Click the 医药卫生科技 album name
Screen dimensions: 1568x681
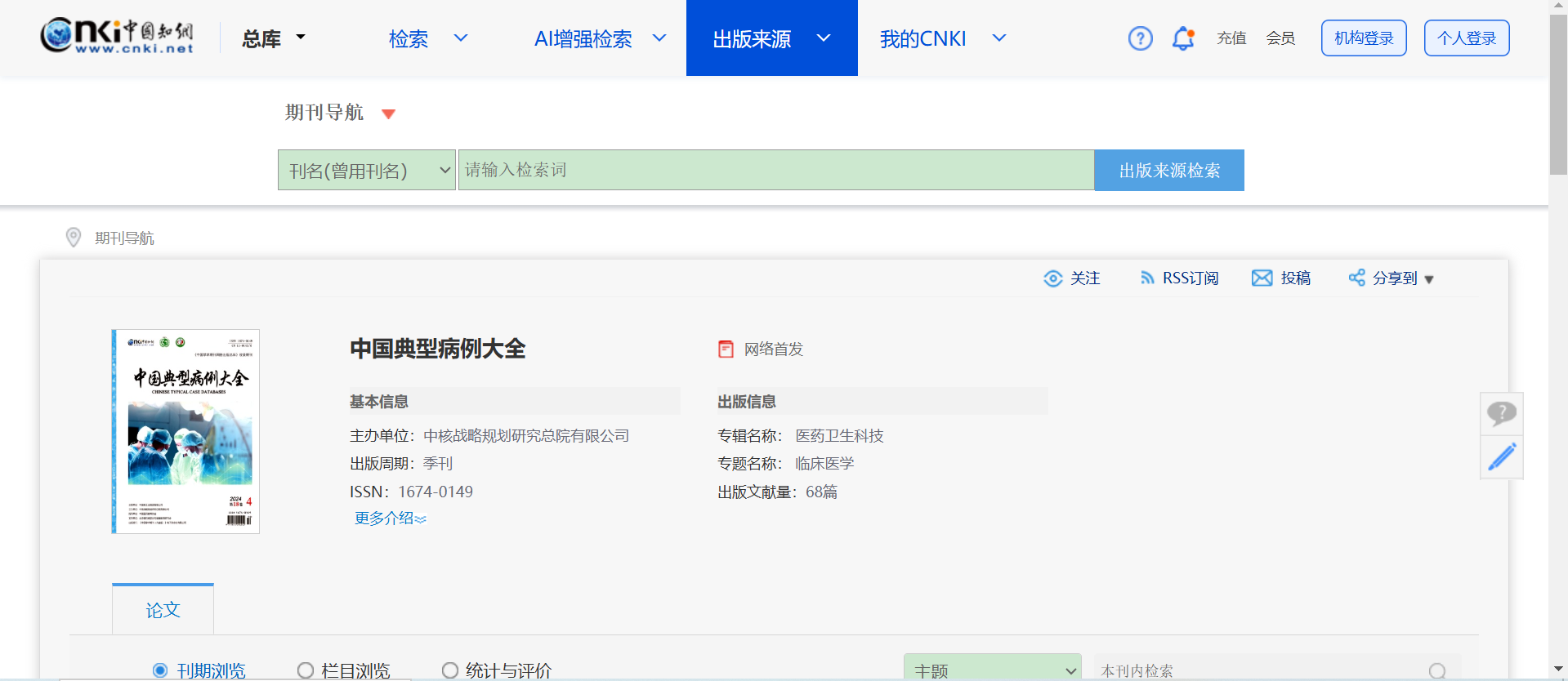click(840, 436)
